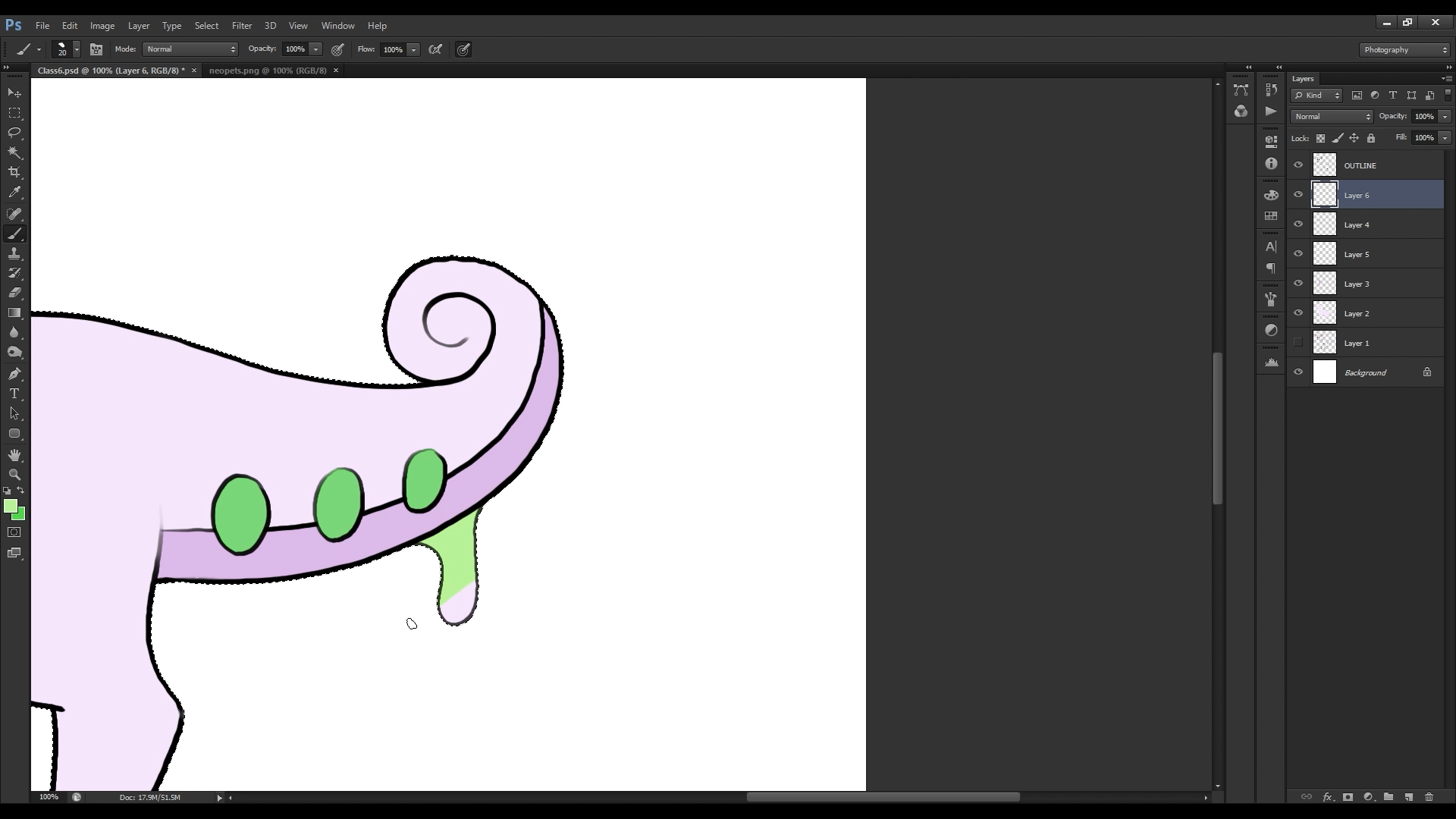Screen dimensions: 1456x819
Task: Open the Select menu
Action: point(206,26)
